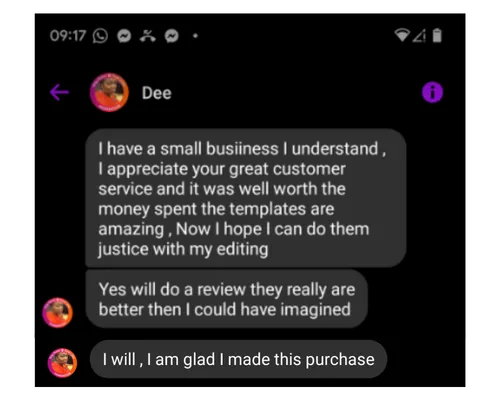Screen dimensions: 500x400
Task: Tap the line 'justice with my editing'
Action: pyautogui.click(x=183, y=249)
